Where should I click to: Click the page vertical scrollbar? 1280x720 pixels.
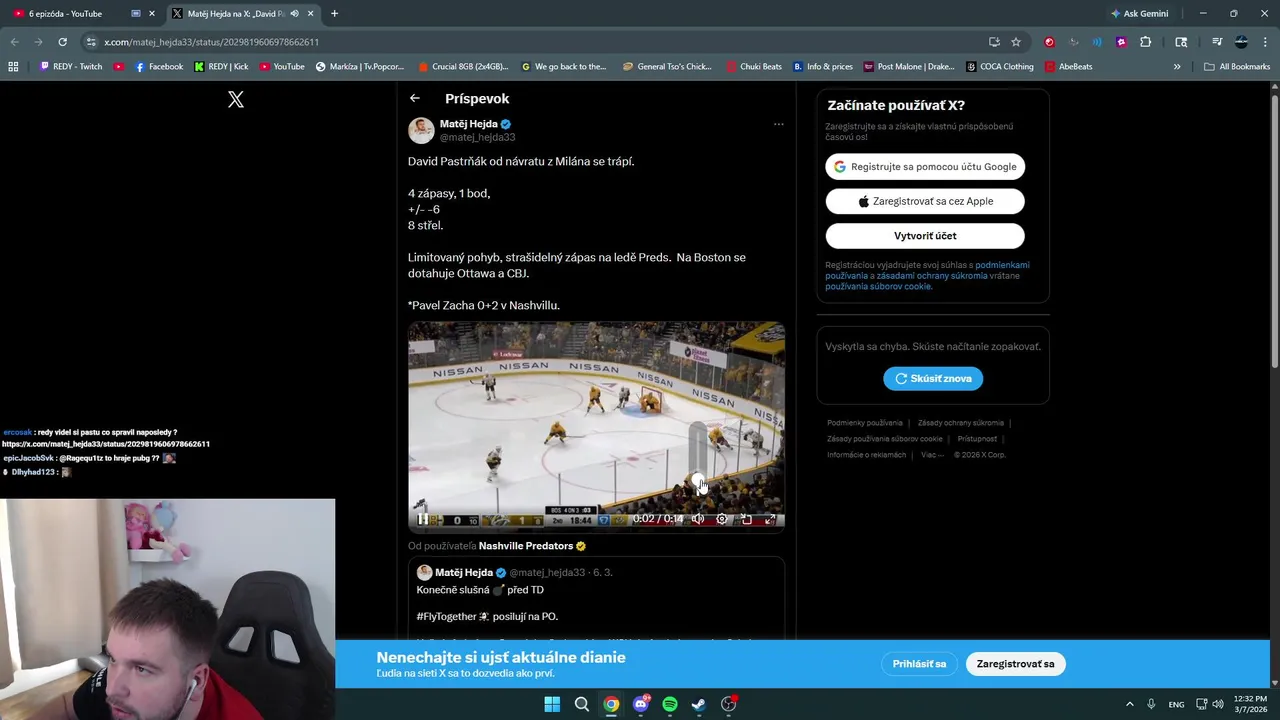1274,230
